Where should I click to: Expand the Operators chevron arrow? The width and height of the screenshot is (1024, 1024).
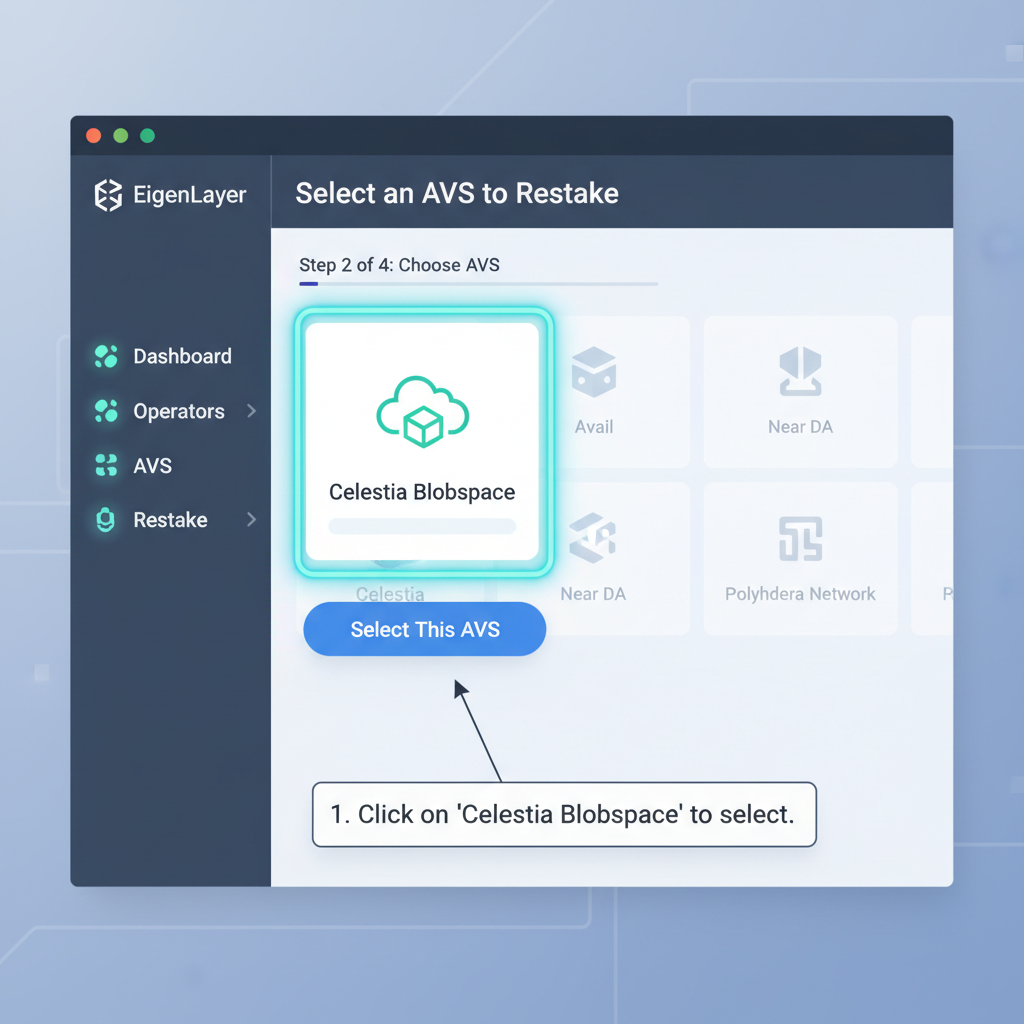pos(251,411)
